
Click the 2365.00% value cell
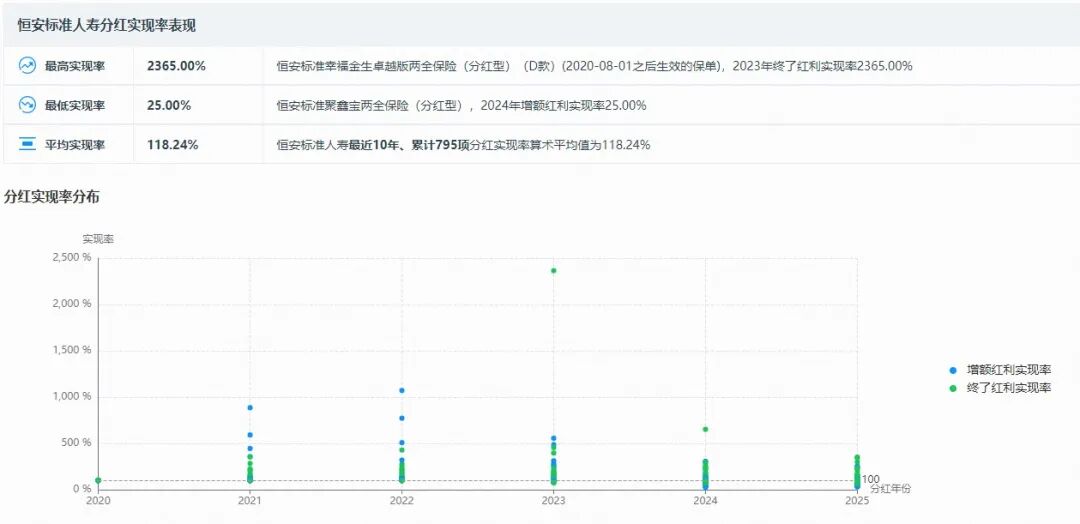[x=176, y=66]
